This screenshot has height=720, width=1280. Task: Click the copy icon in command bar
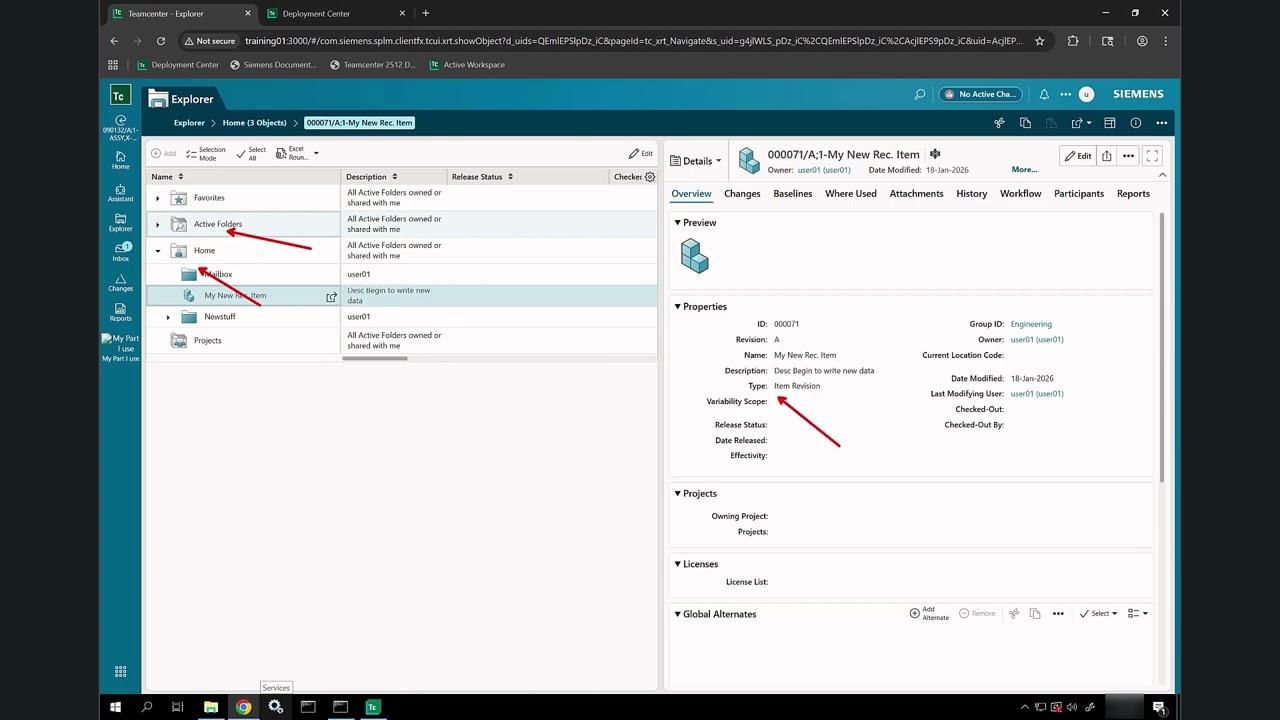[1025, 123]
